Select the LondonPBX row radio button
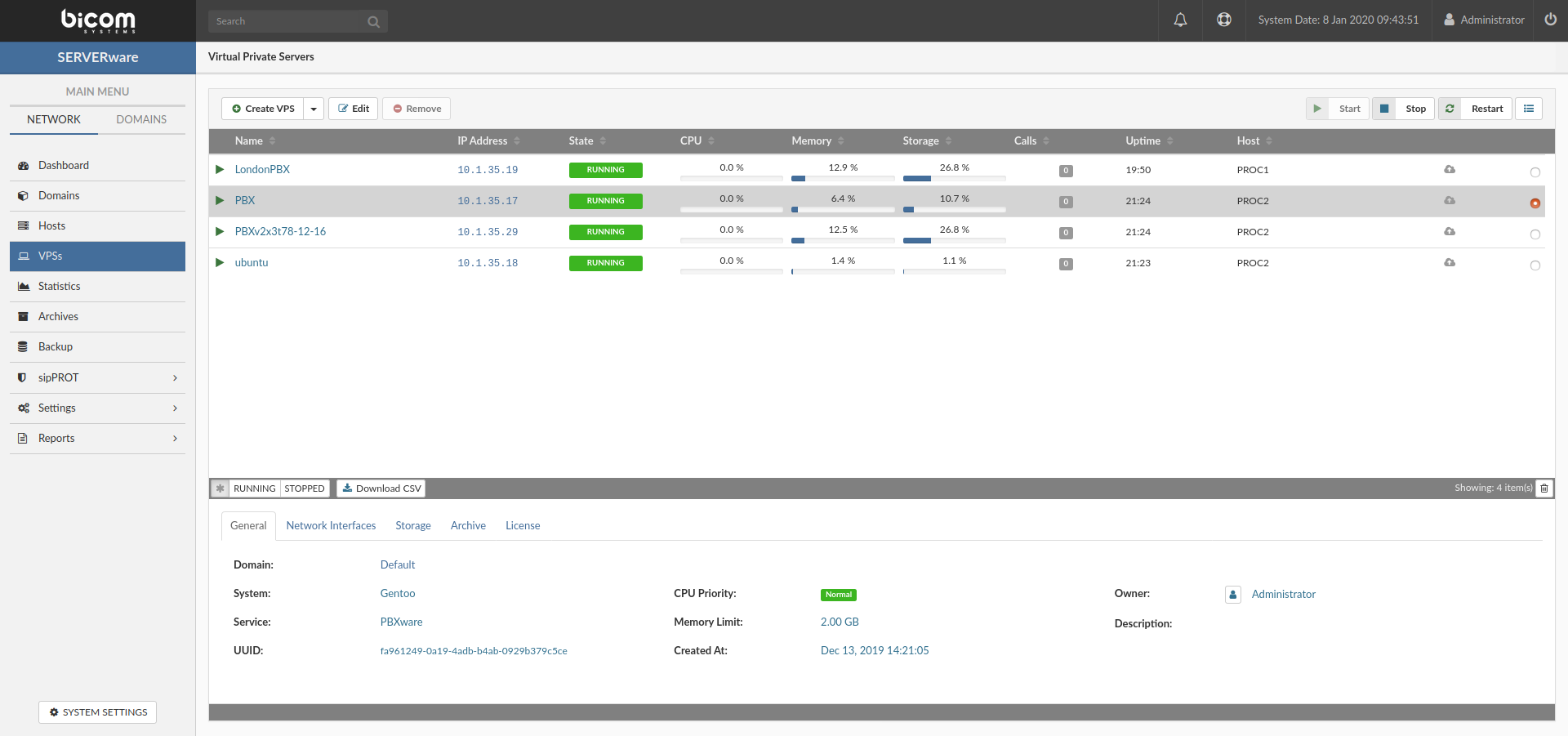Image resolution: width=1568 pixels, height=736 pixels. (x=1535, y=172)
